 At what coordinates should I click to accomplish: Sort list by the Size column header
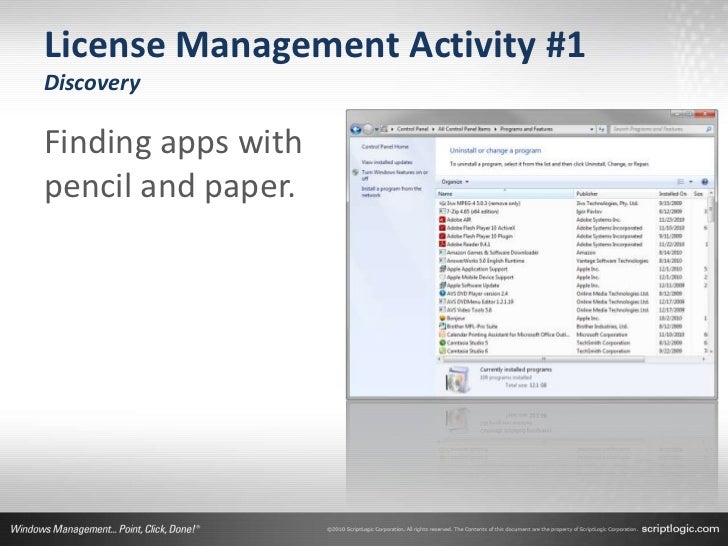pyautogui.click(x=699, y=194)
